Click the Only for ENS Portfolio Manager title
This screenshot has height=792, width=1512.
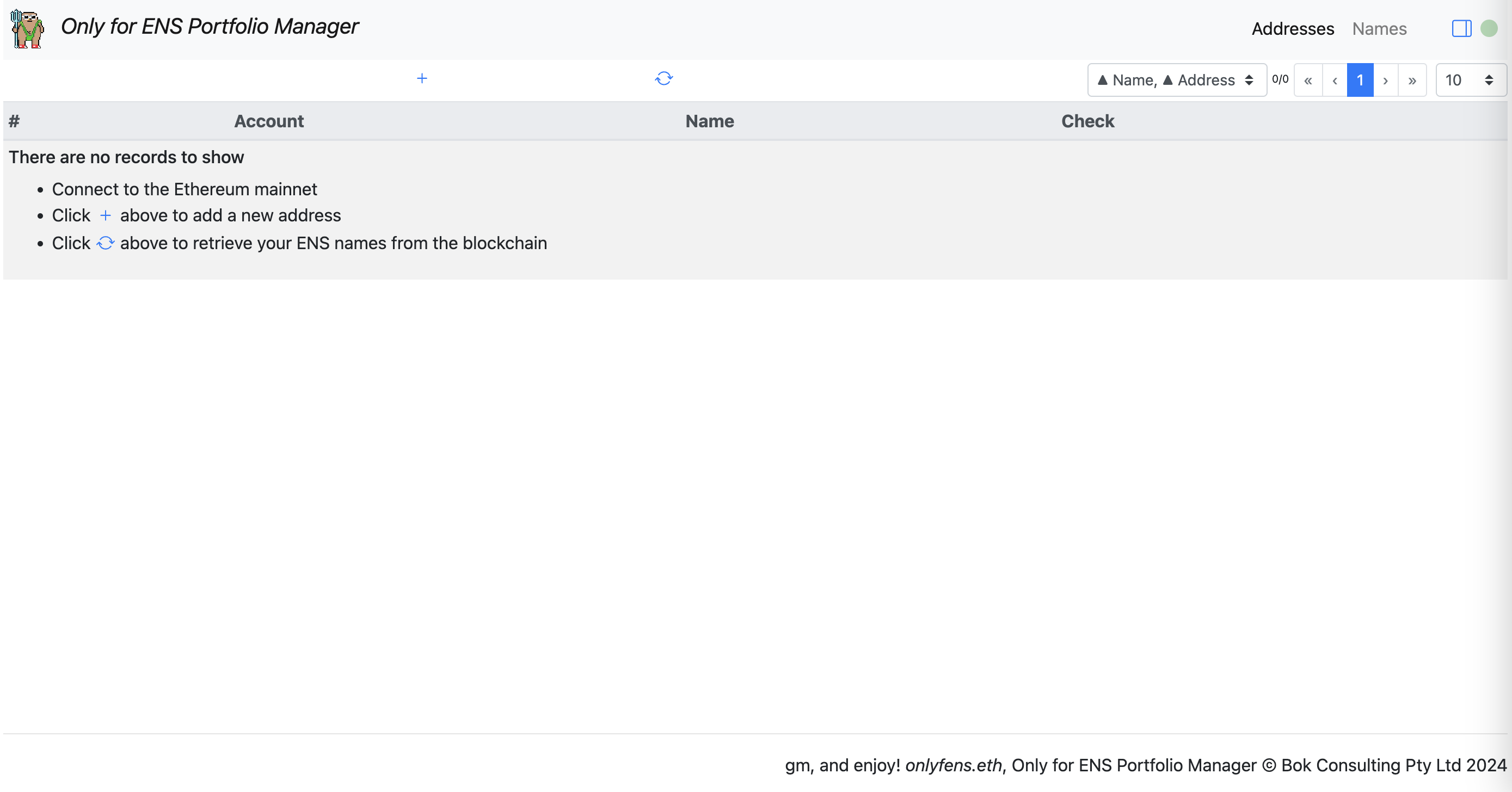[x=210, y=27]
